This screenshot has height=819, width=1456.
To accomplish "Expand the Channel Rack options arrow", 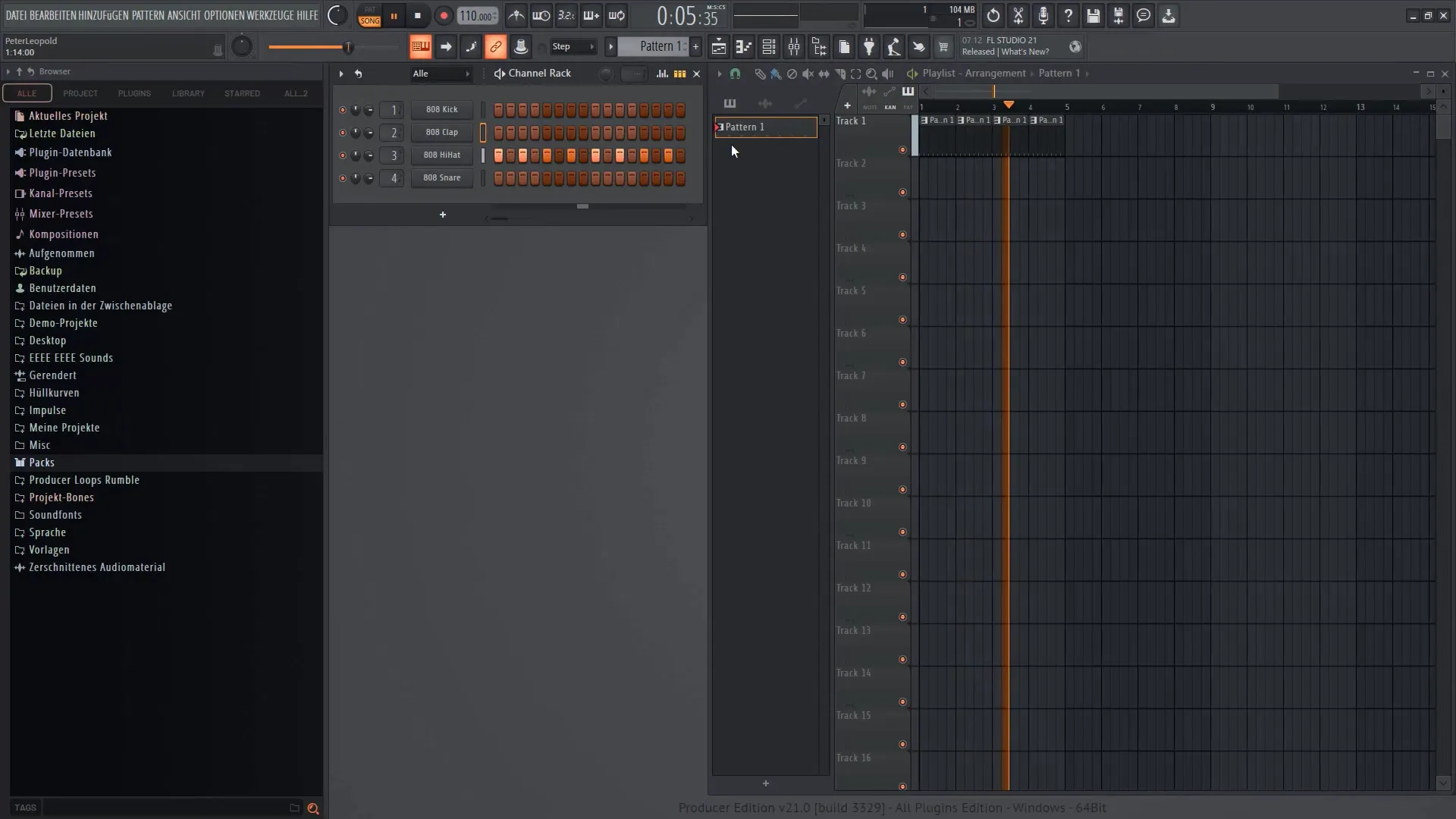I will (x=341, y=74).
